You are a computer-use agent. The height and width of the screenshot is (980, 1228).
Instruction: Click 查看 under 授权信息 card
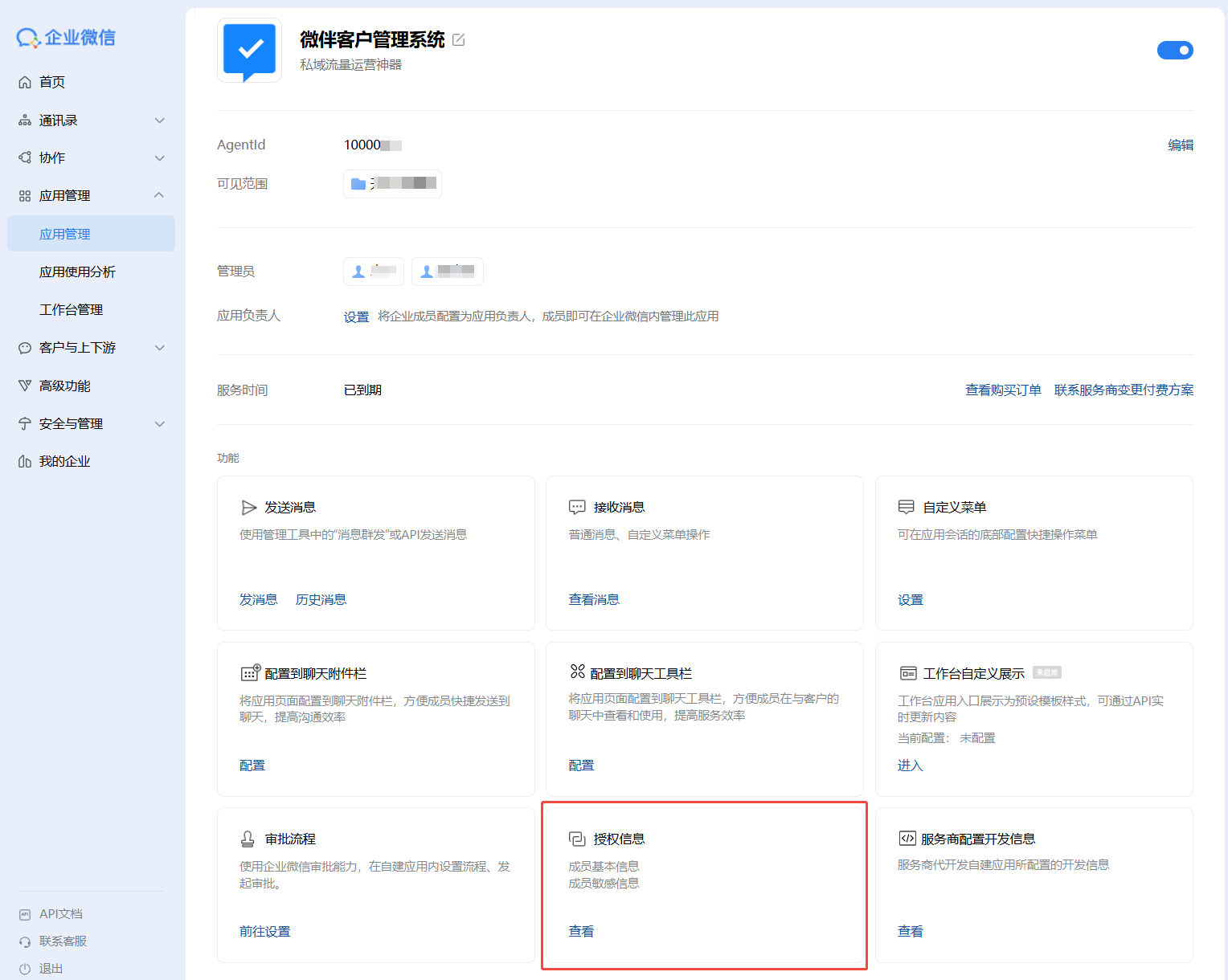581,932
